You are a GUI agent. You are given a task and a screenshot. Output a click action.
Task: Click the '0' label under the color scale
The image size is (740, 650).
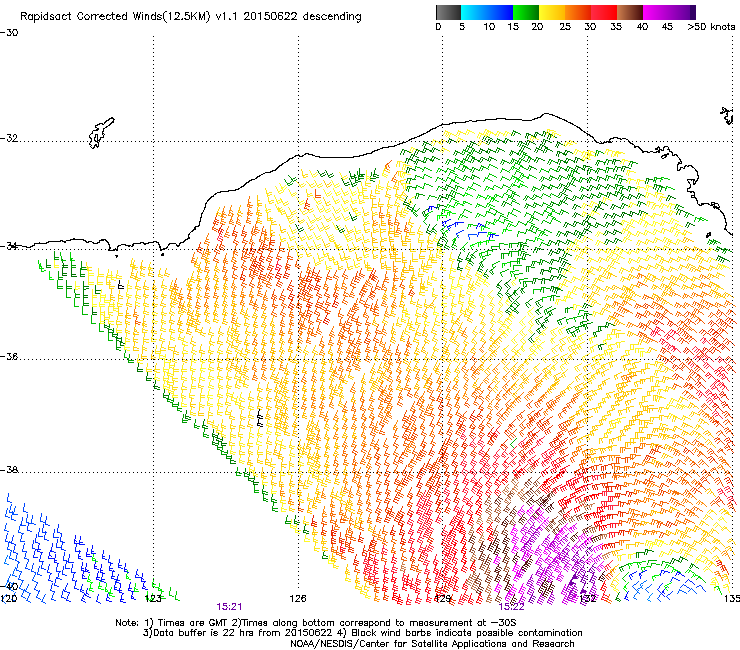coord(438,27)
